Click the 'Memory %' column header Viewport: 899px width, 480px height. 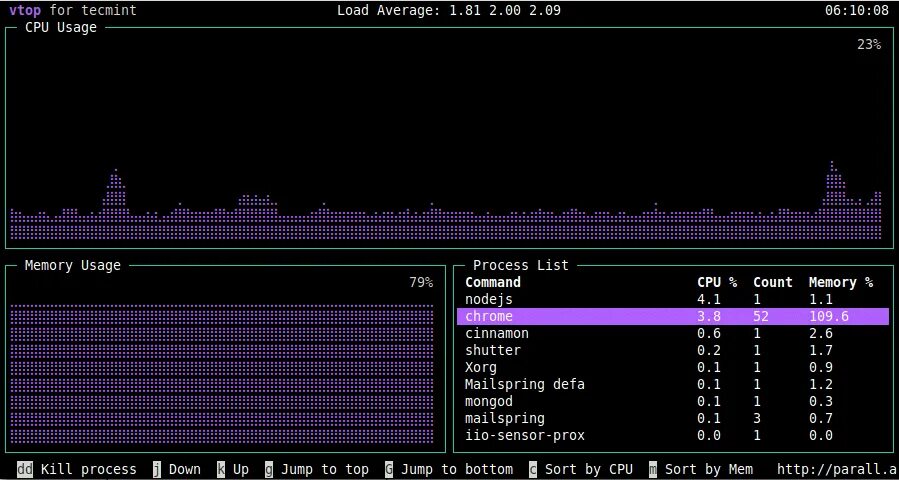(841, 282)
